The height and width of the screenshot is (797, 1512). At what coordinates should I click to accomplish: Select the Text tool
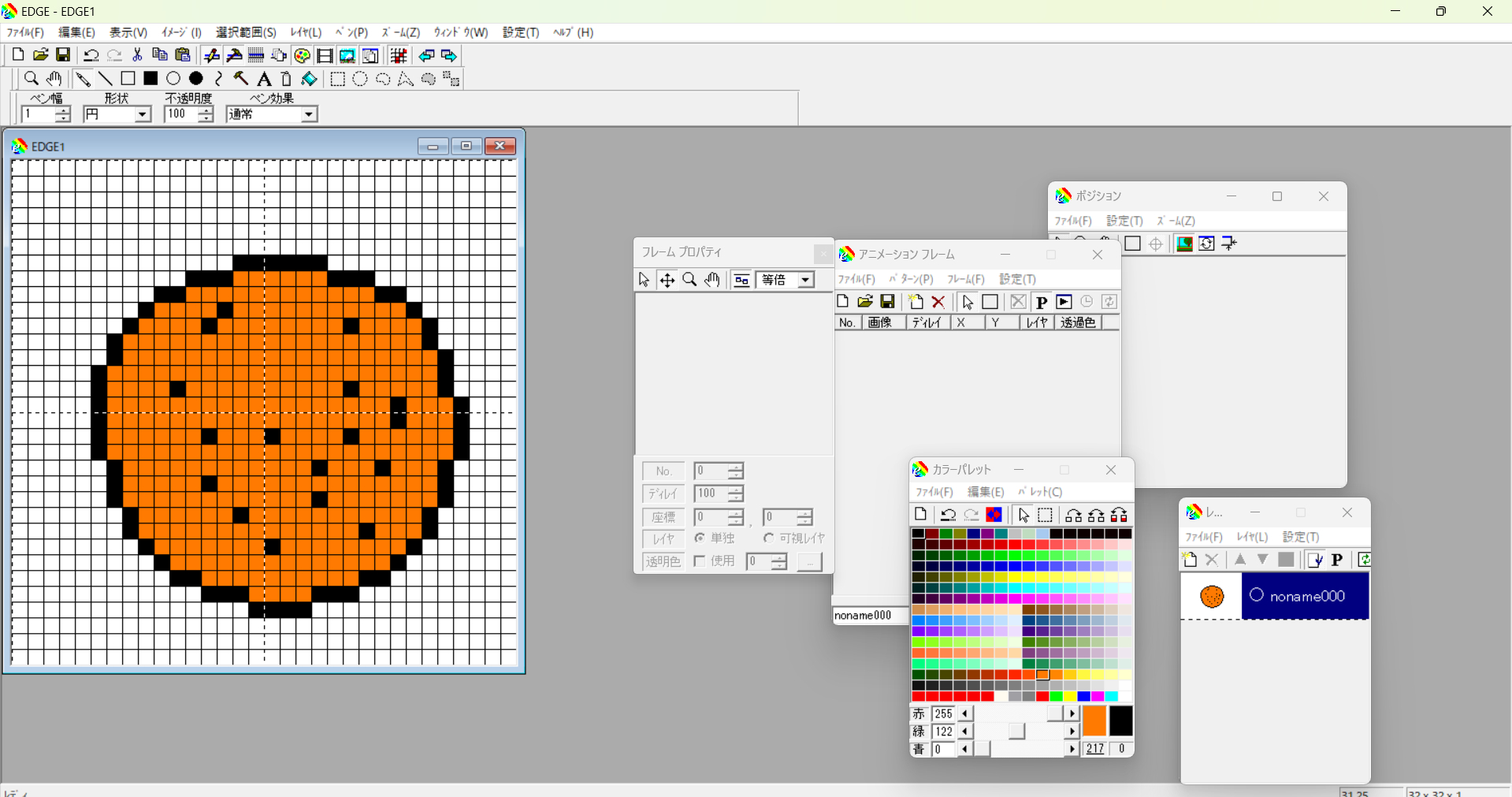(x=263, y=79)
